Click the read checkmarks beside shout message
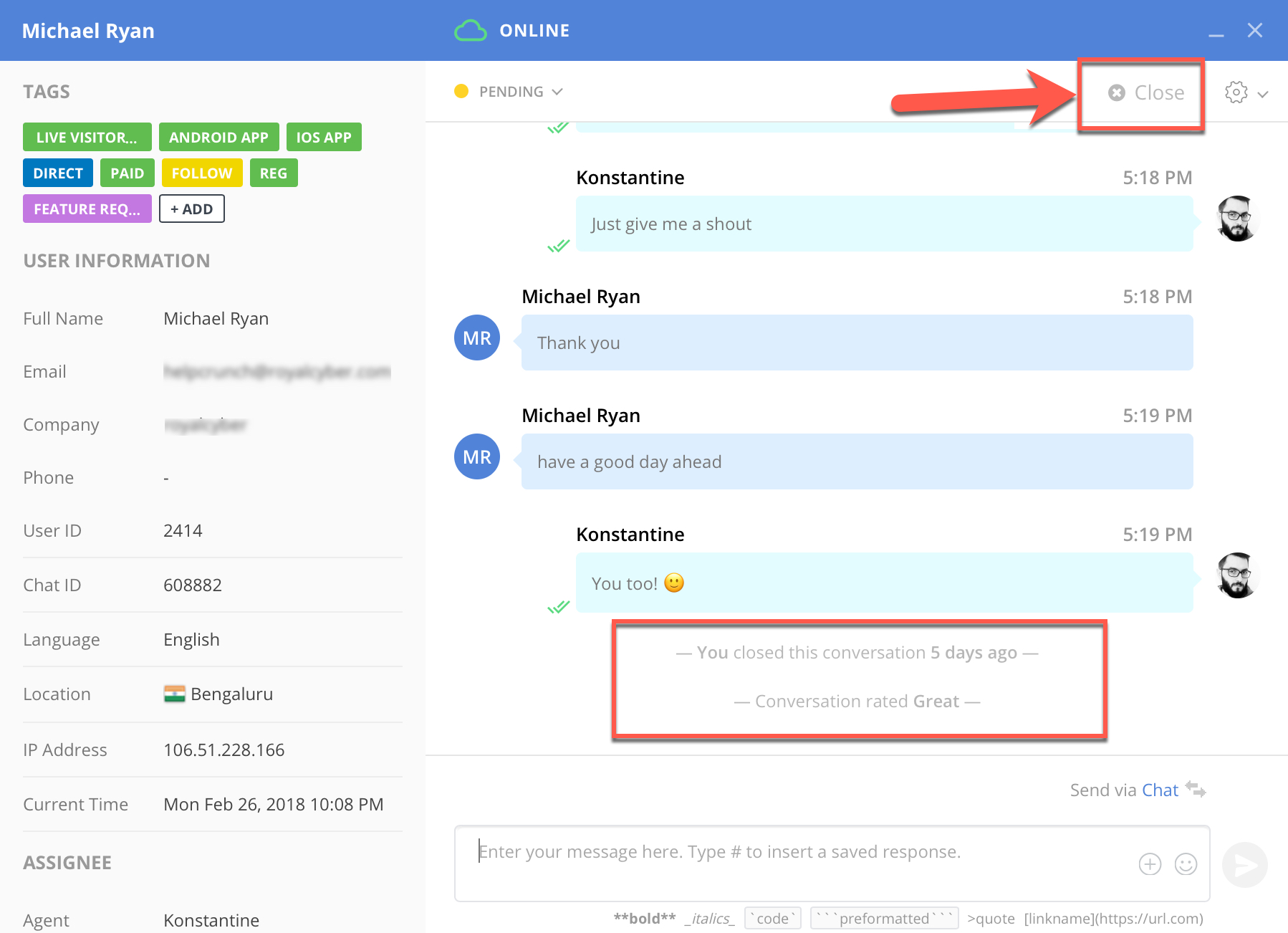Viewport: 1288px width, 933px height. point(559,246)
